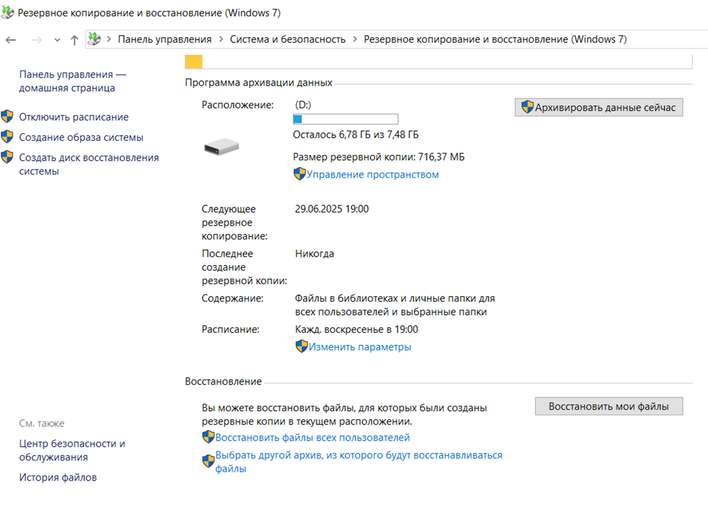Click shield icon next to 'Управление пространством'
This screenshot has height=531, width=708.
(x=300, y=174)
